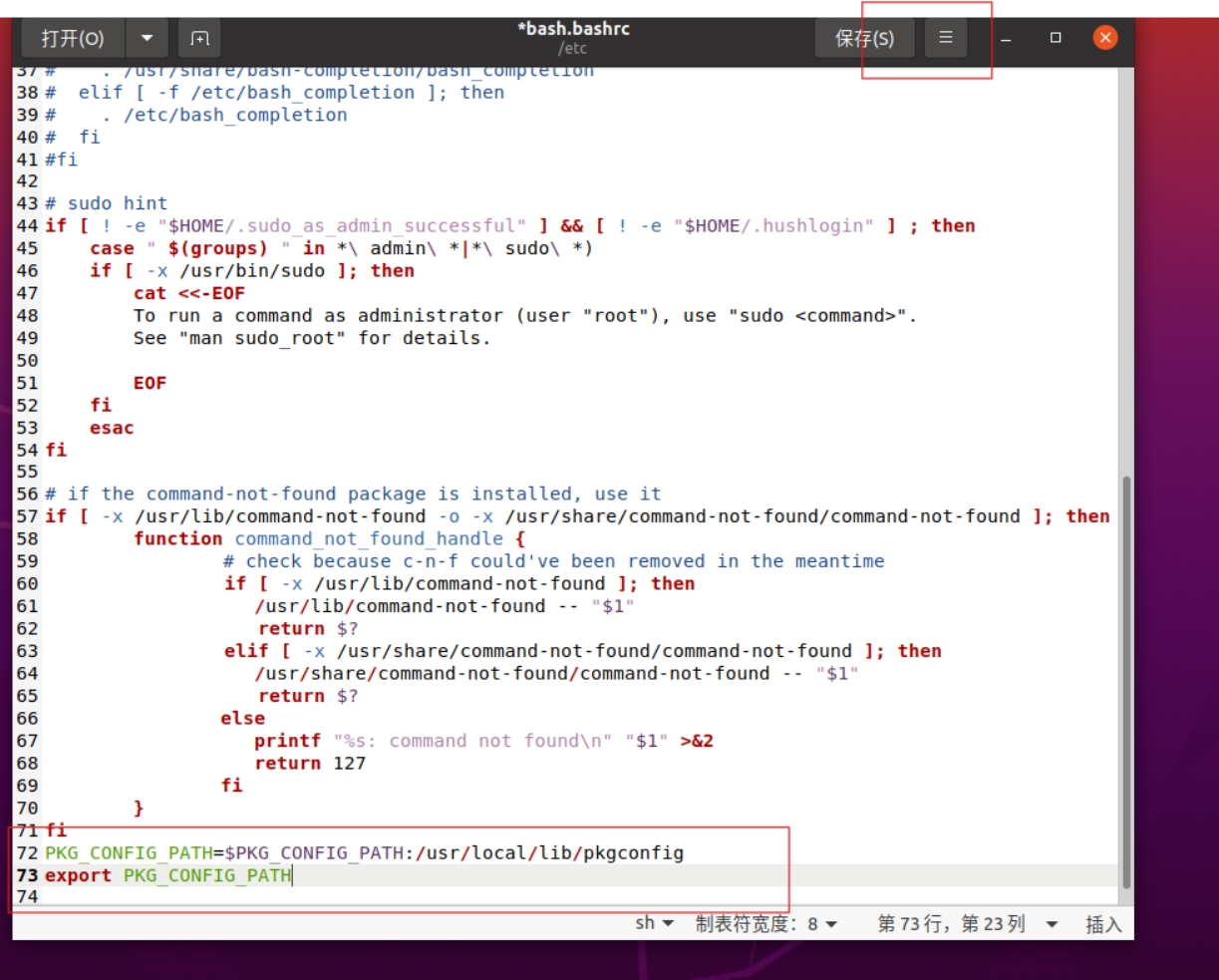Click 'fi' on line 54
1219x980 pixels.
(56, 450)
